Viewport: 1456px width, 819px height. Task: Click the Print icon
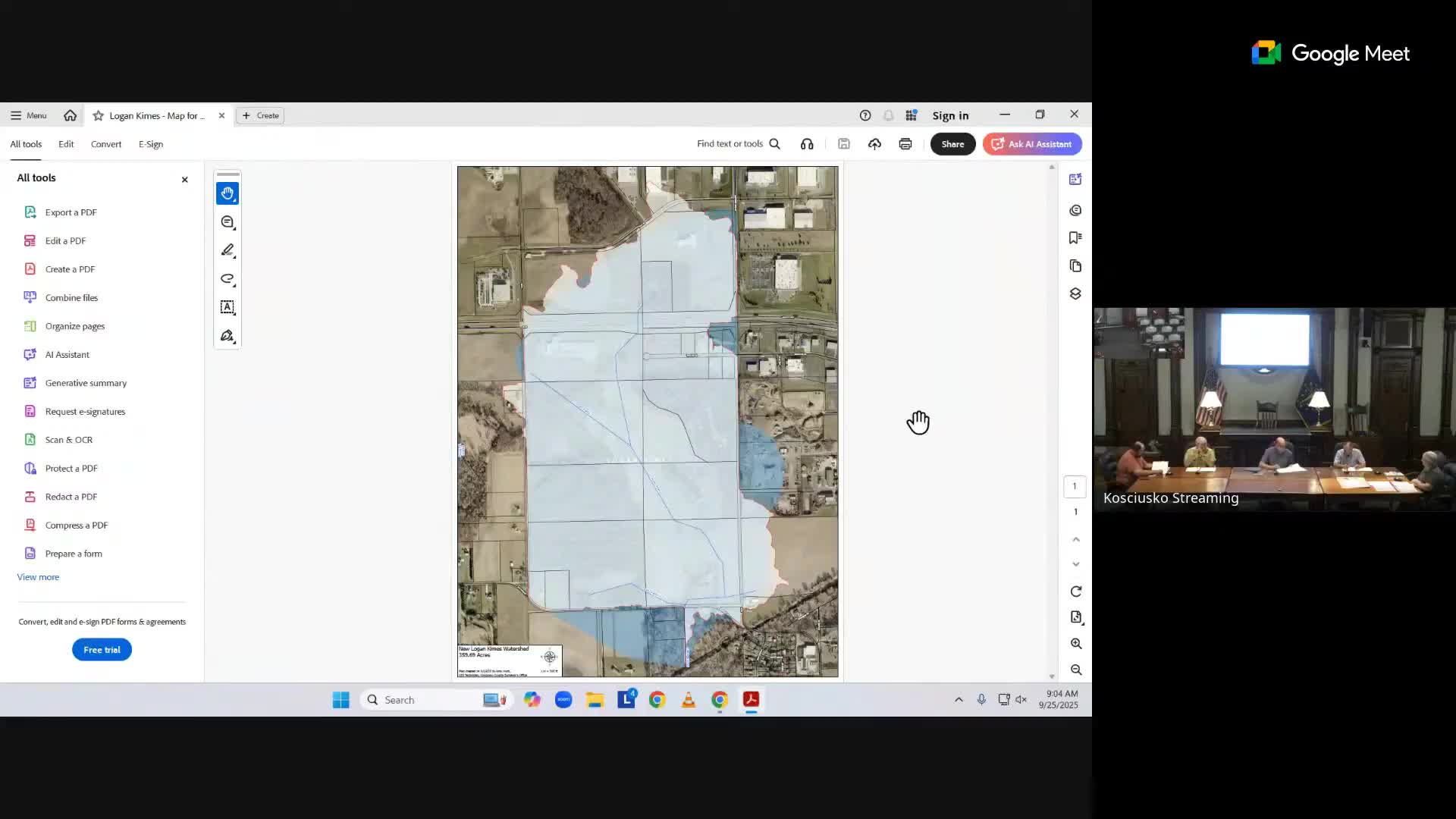pos(905,144)
